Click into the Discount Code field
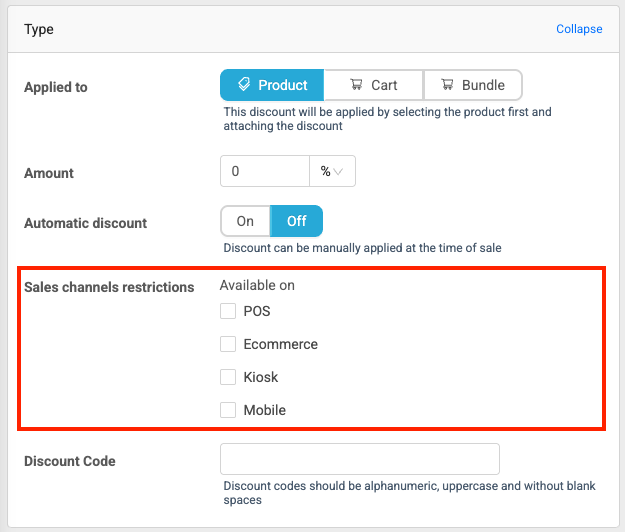The width and height of the screenshot is (625, 532). 359,459
